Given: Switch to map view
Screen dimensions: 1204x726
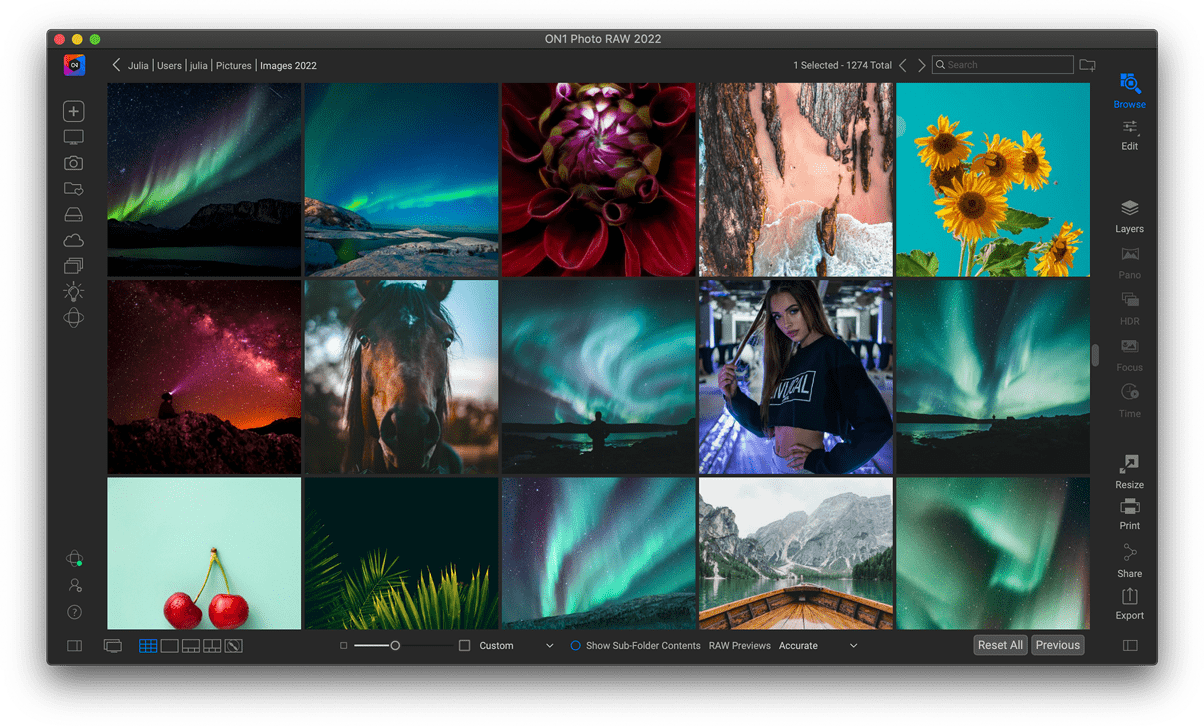Looking at the screenshot, I should pyautogui.click(x=234, y=646).
